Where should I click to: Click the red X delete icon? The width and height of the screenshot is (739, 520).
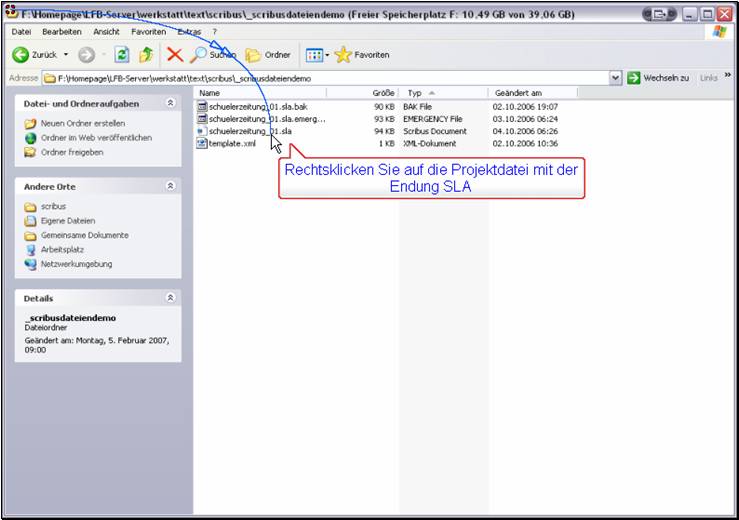click(175, 55)
